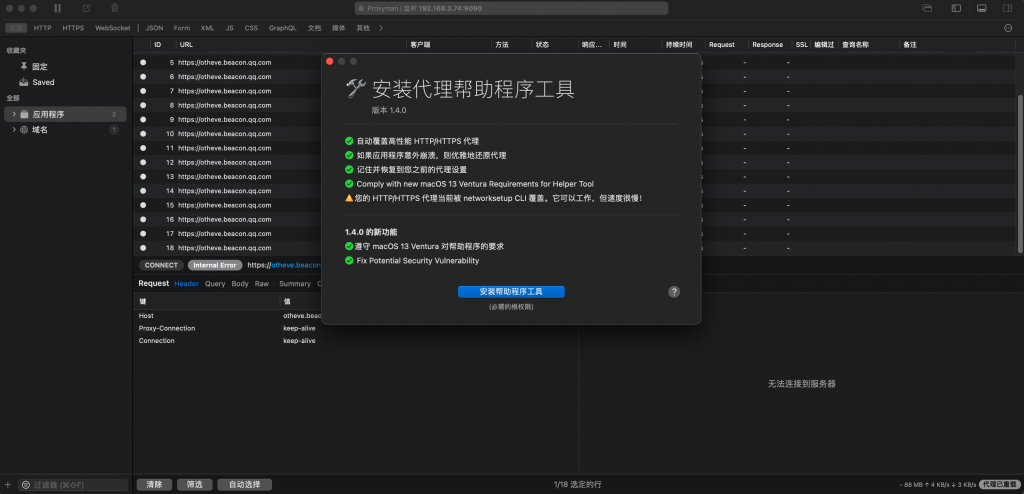Click the status dot on row 12

click(143, 162)
